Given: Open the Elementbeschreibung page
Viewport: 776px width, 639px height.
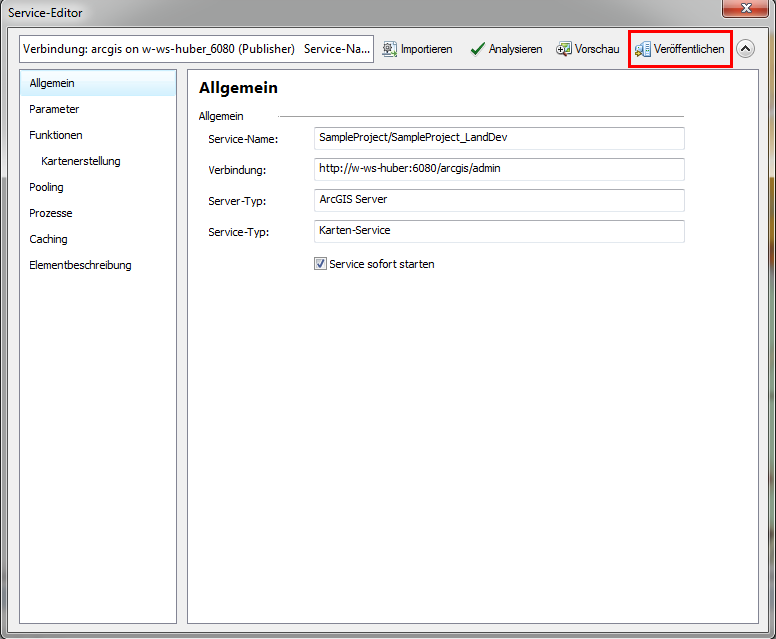Looking at the screenshot, I should pos(80,265).
